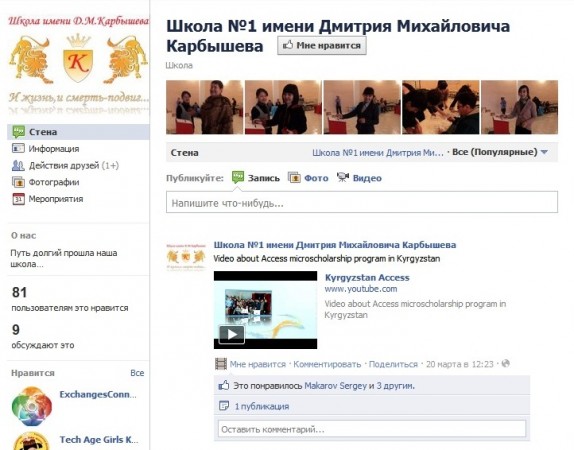Play the Kyrgyzstan Access video
The image size is (574, 450).
[x=232, y=334]
